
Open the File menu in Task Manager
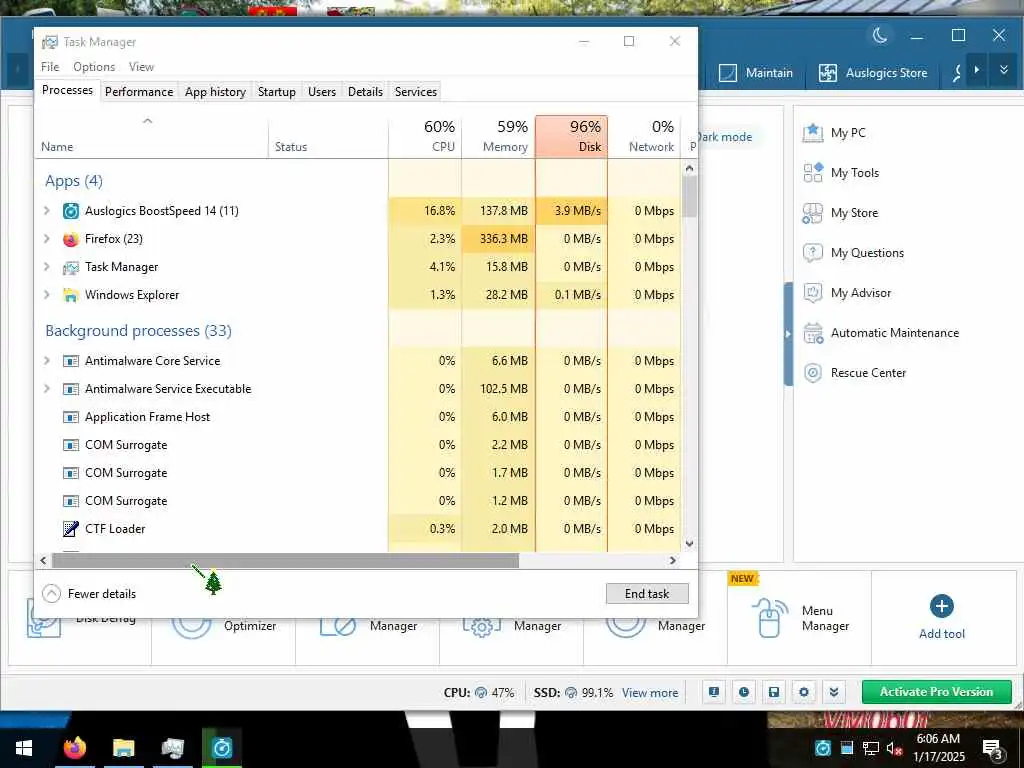click(x=50, y=67)
